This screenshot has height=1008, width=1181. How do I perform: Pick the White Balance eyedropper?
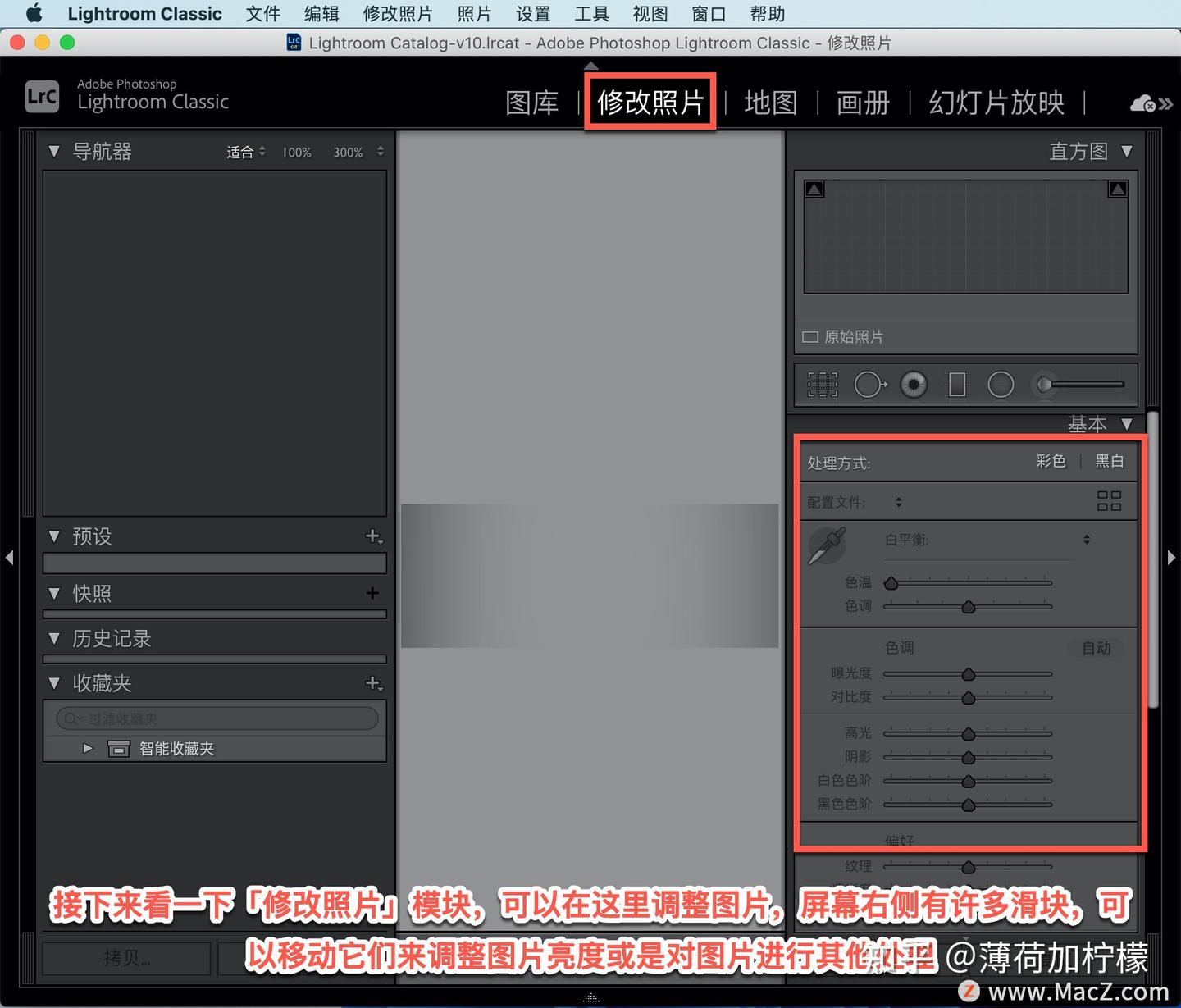coord(827,545)
